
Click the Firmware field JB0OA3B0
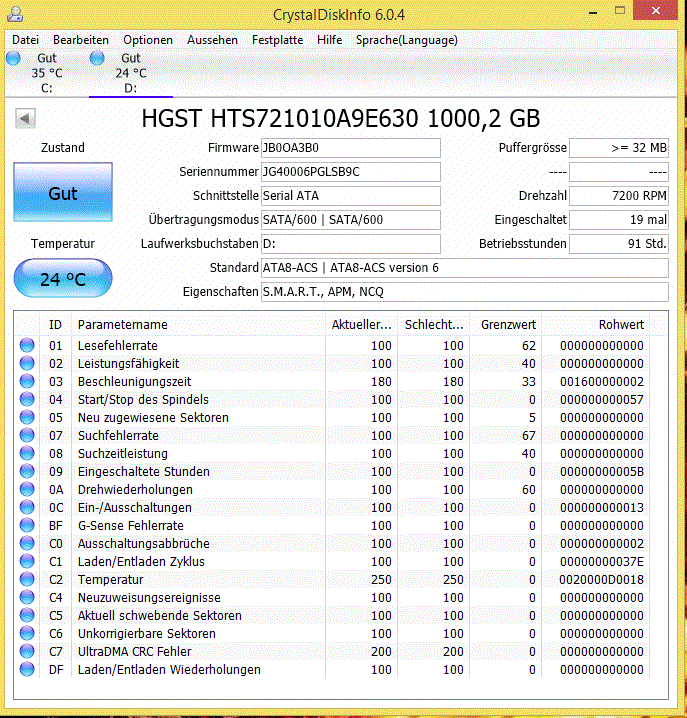[351, 148]
